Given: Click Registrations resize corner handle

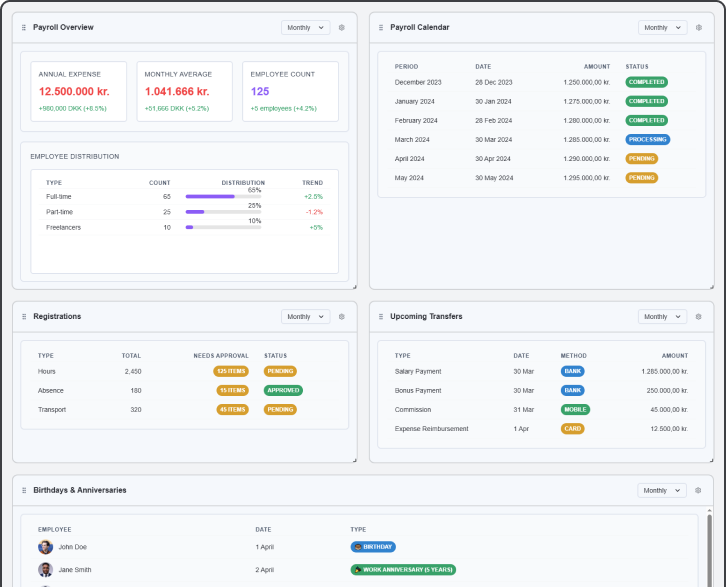Looking at the screenshot, I should point(355,460).
